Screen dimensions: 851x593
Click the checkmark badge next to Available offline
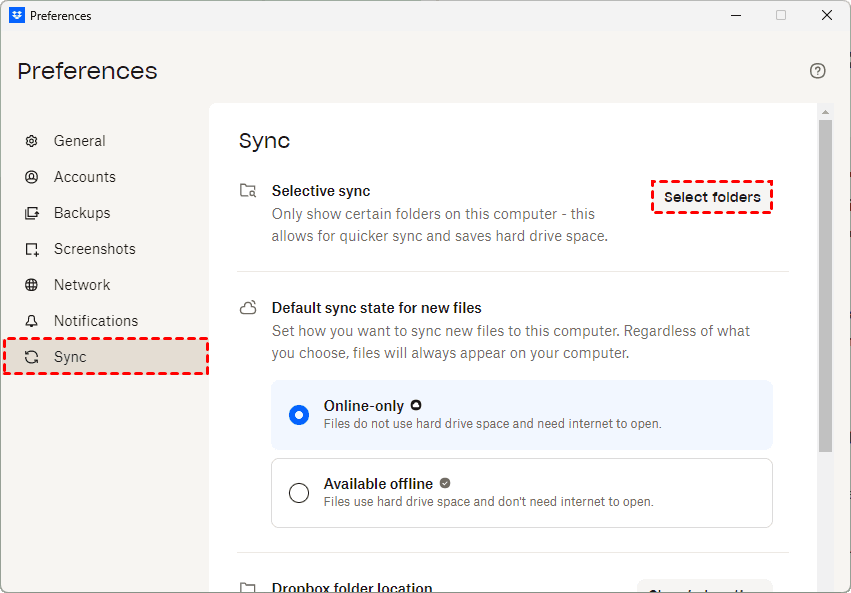tap(445, 483)
